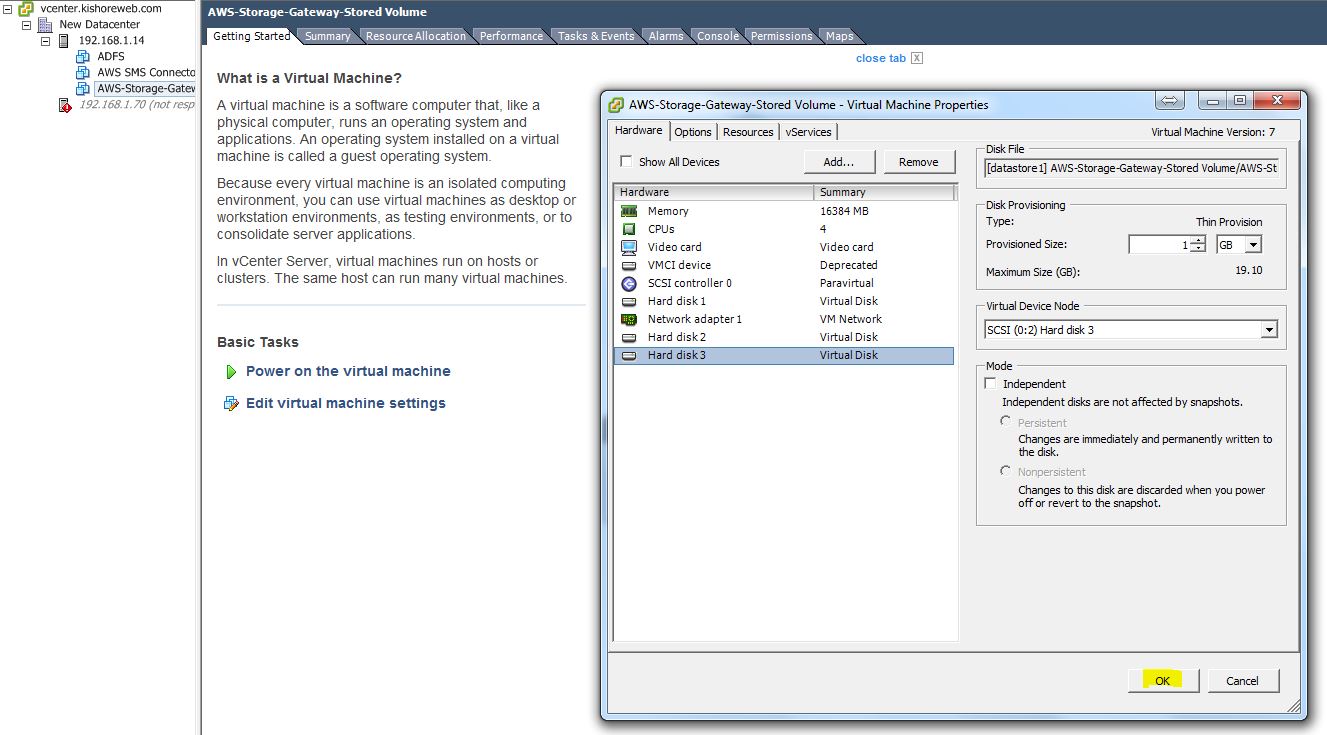Screen dimensions: 1327x735
Task: Collapse the New Datacenter tree node
Action: coord(27,25)
